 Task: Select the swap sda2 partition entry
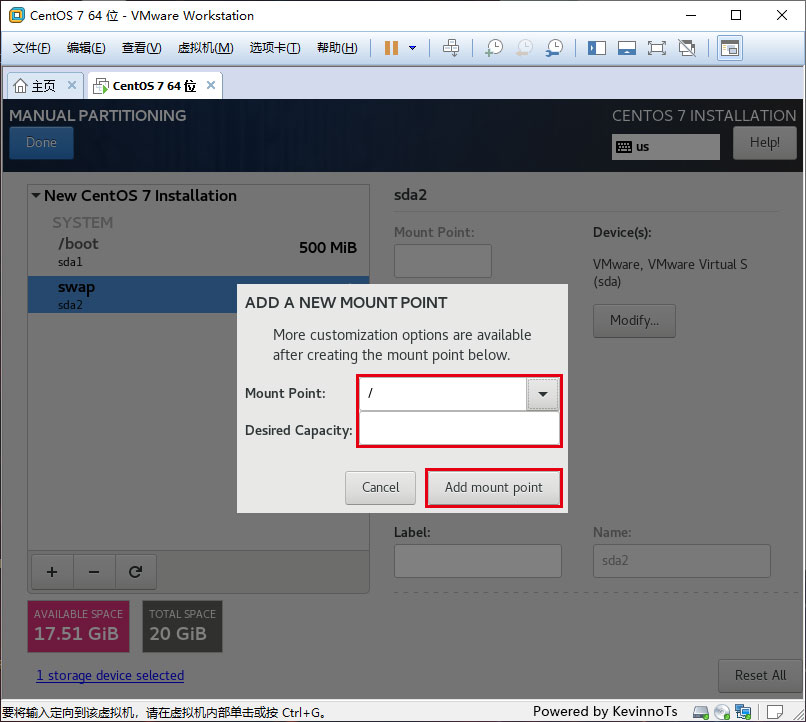tap(133, 294)
